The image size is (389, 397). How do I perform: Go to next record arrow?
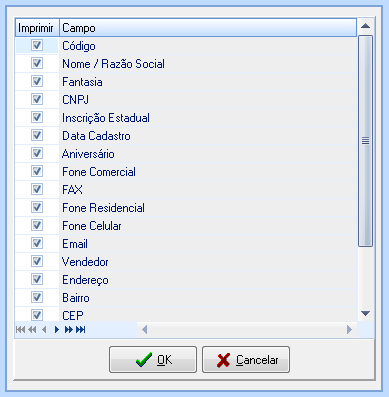click(57, 330)
